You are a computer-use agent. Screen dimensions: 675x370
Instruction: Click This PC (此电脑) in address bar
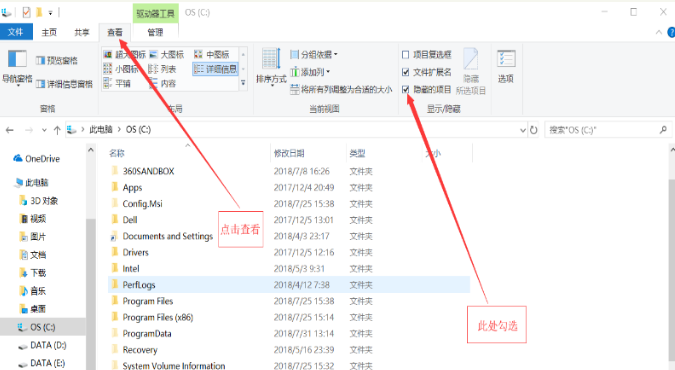click(x=101, y=130)
